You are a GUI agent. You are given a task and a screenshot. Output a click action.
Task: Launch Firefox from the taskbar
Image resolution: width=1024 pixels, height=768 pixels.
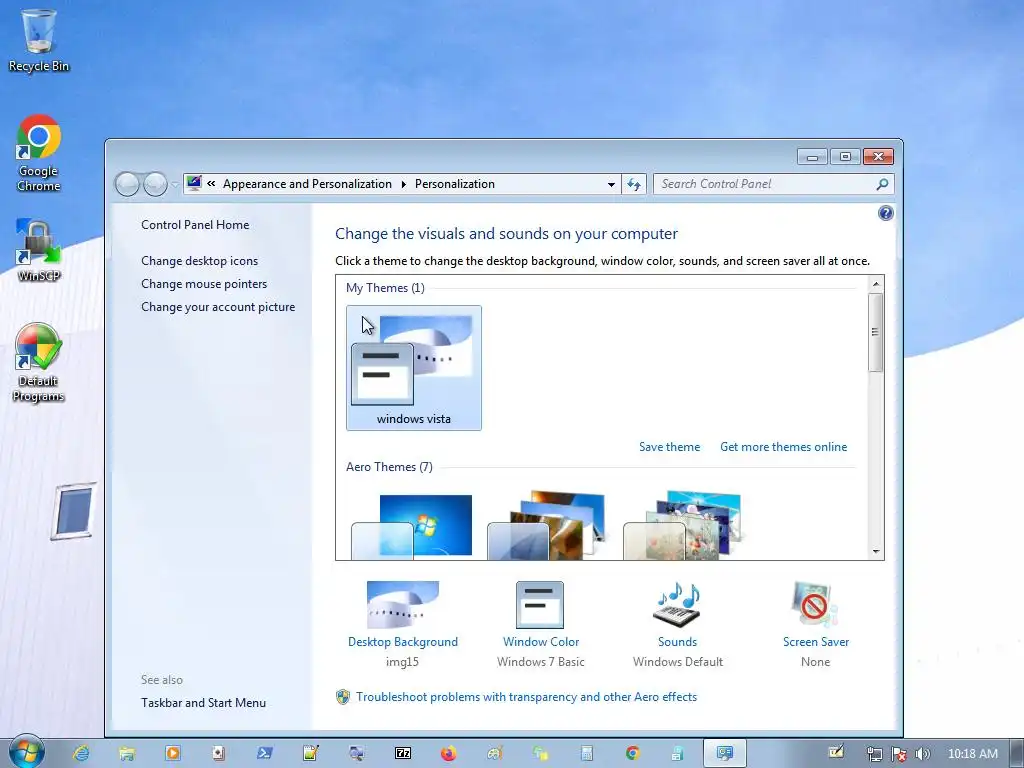coord(449,753)
